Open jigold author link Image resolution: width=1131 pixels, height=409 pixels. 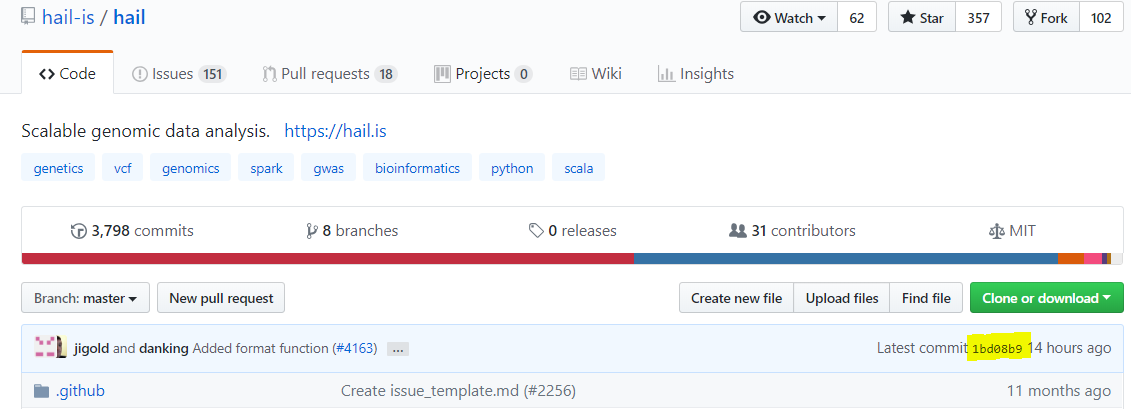(92, 348)
